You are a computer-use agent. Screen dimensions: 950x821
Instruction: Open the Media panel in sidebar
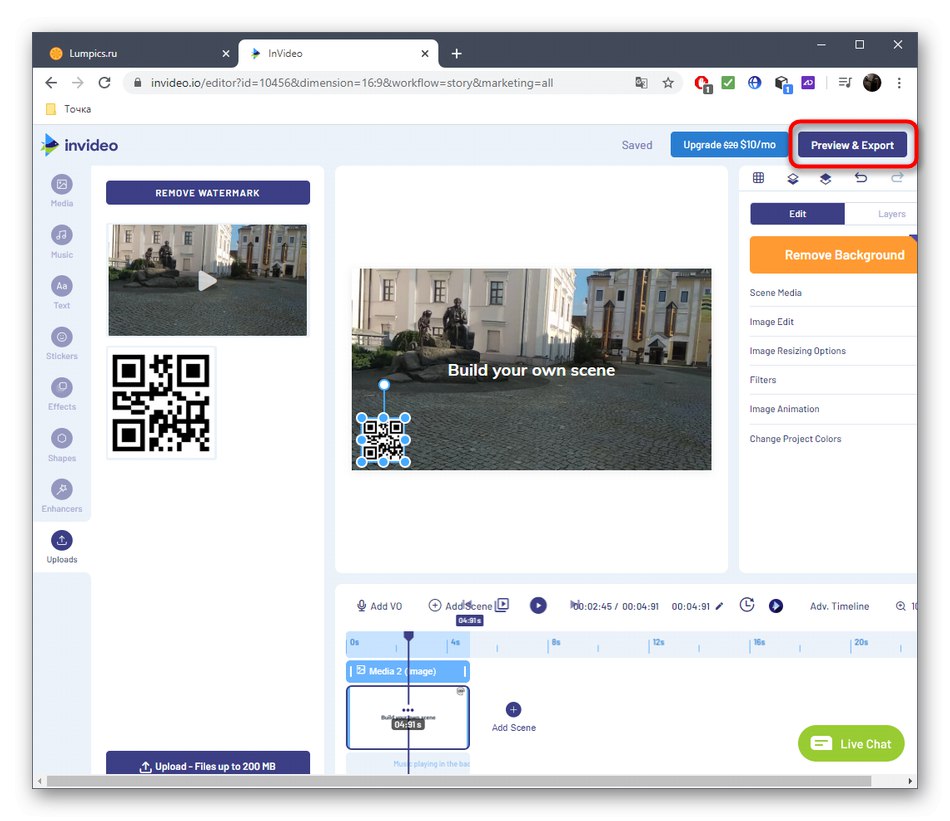[x=62, y=190]
